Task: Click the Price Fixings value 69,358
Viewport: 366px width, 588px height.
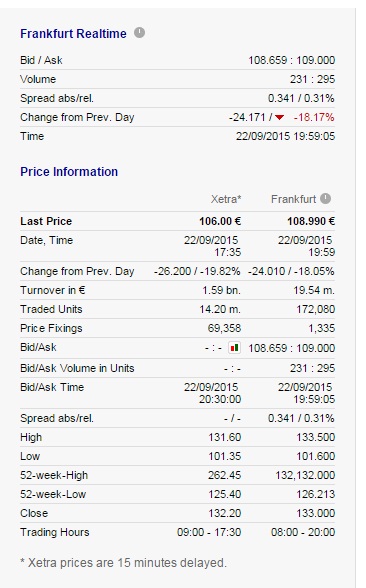Action: click(224, 328)
